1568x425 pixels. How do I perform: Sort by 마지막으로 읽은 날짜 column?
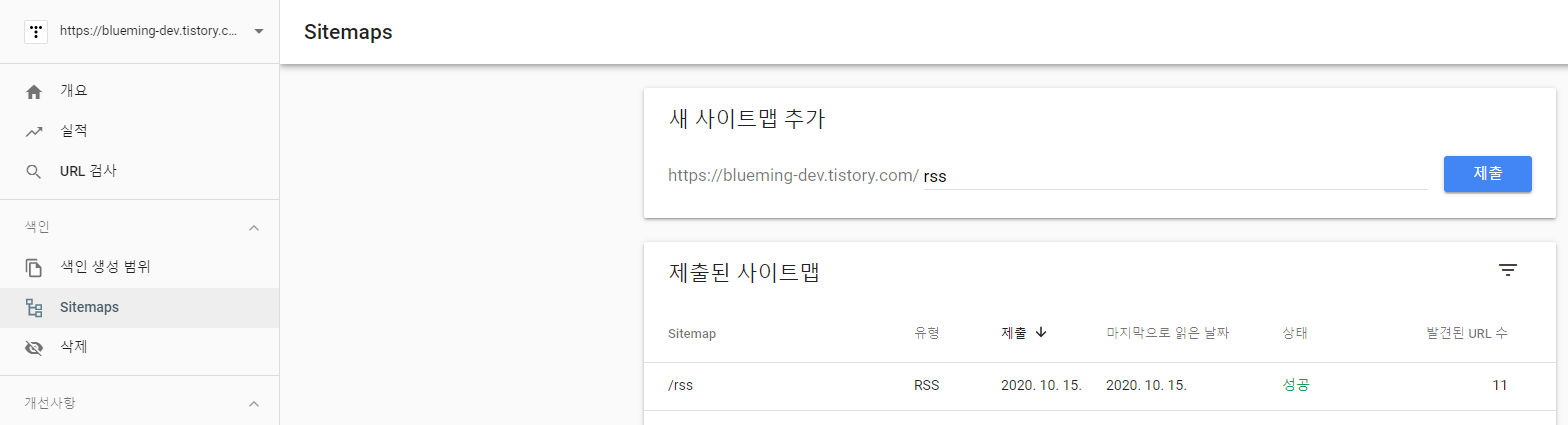tap(1167, 333)
